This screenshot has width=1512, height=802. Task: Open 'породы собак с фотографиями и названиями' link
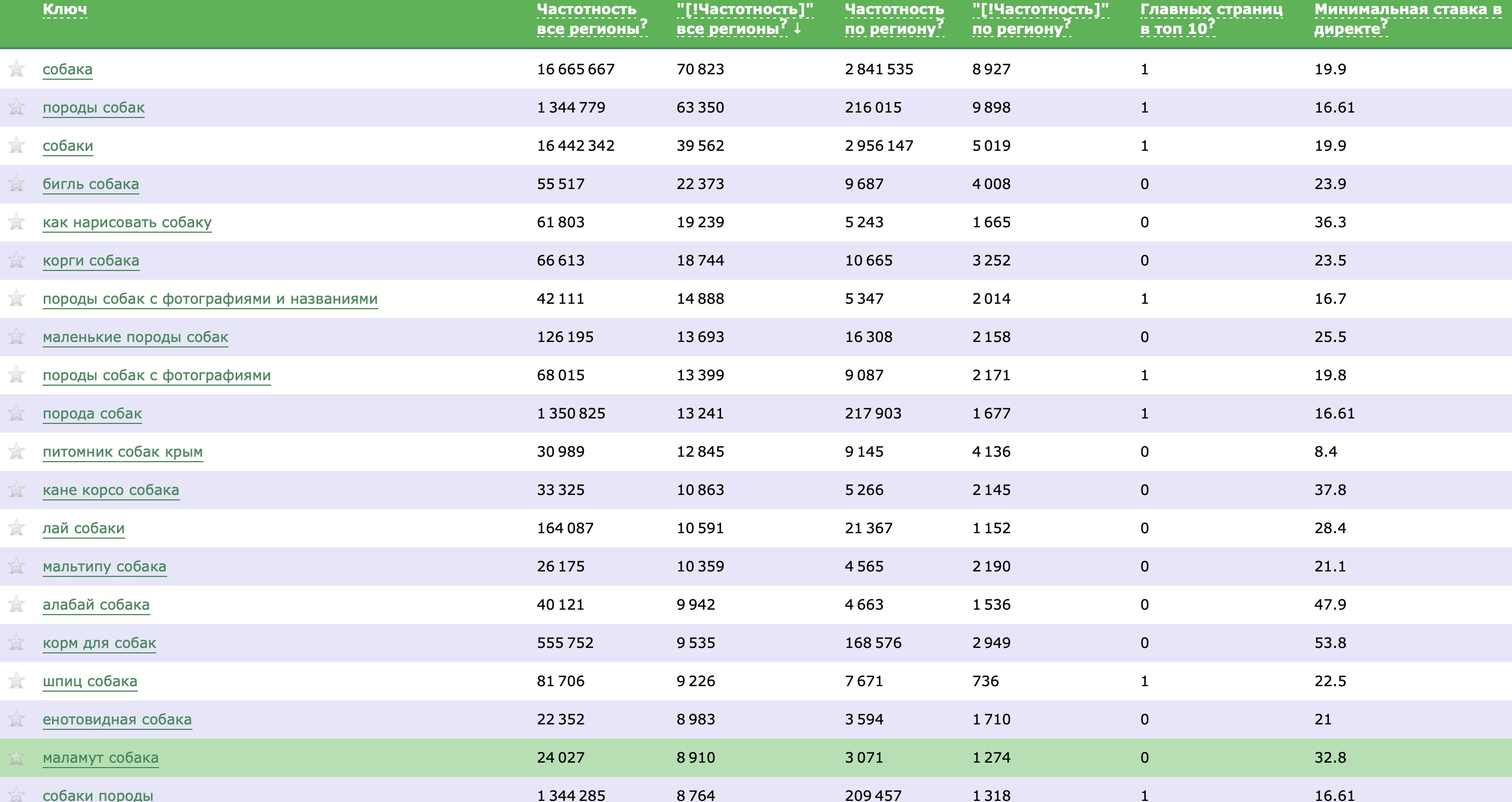210,299
